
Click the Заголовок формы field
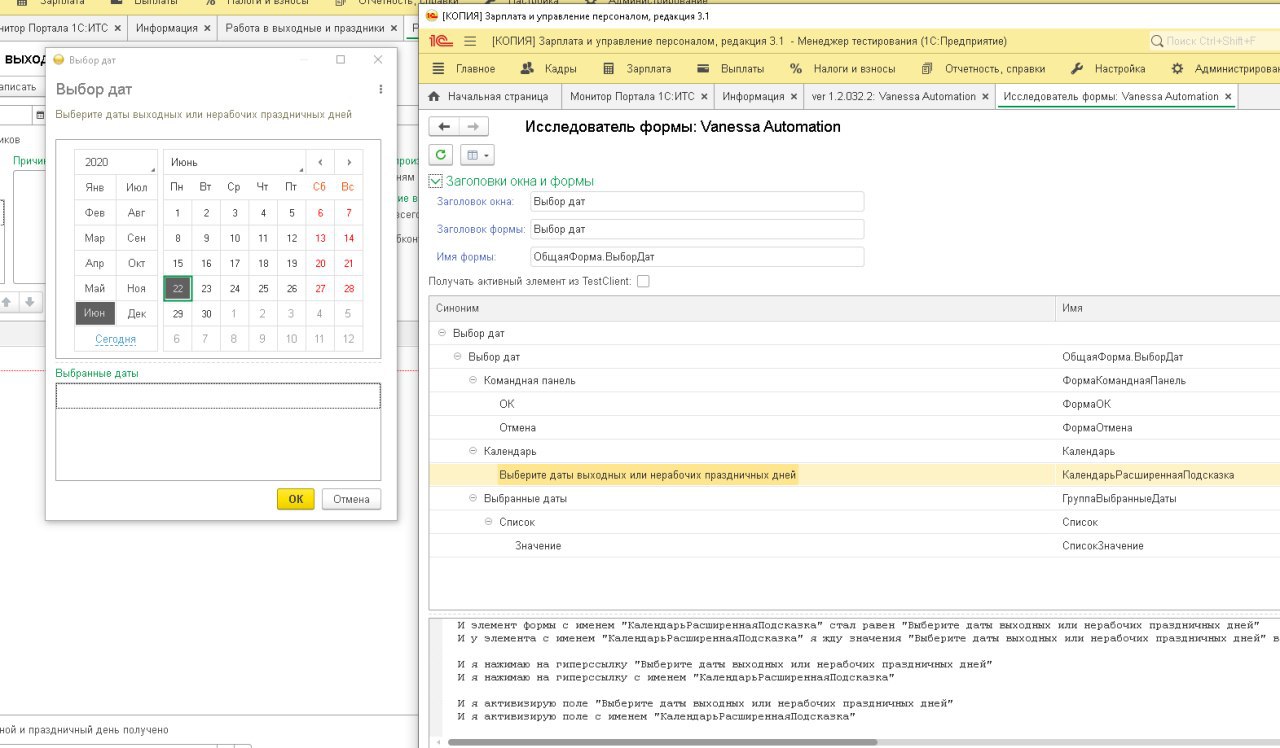(697, 229)
